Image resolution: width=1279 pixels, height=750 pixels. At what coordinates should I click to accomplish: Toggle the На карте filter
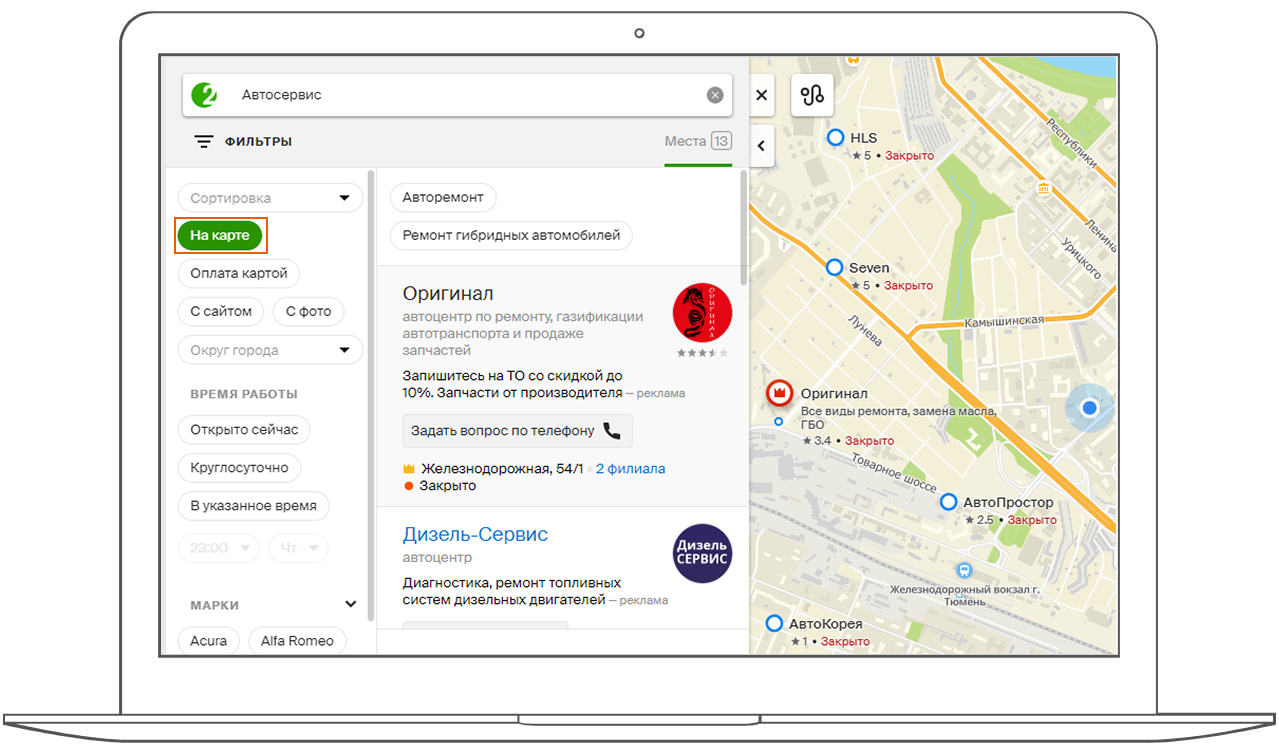pos(220,235)
